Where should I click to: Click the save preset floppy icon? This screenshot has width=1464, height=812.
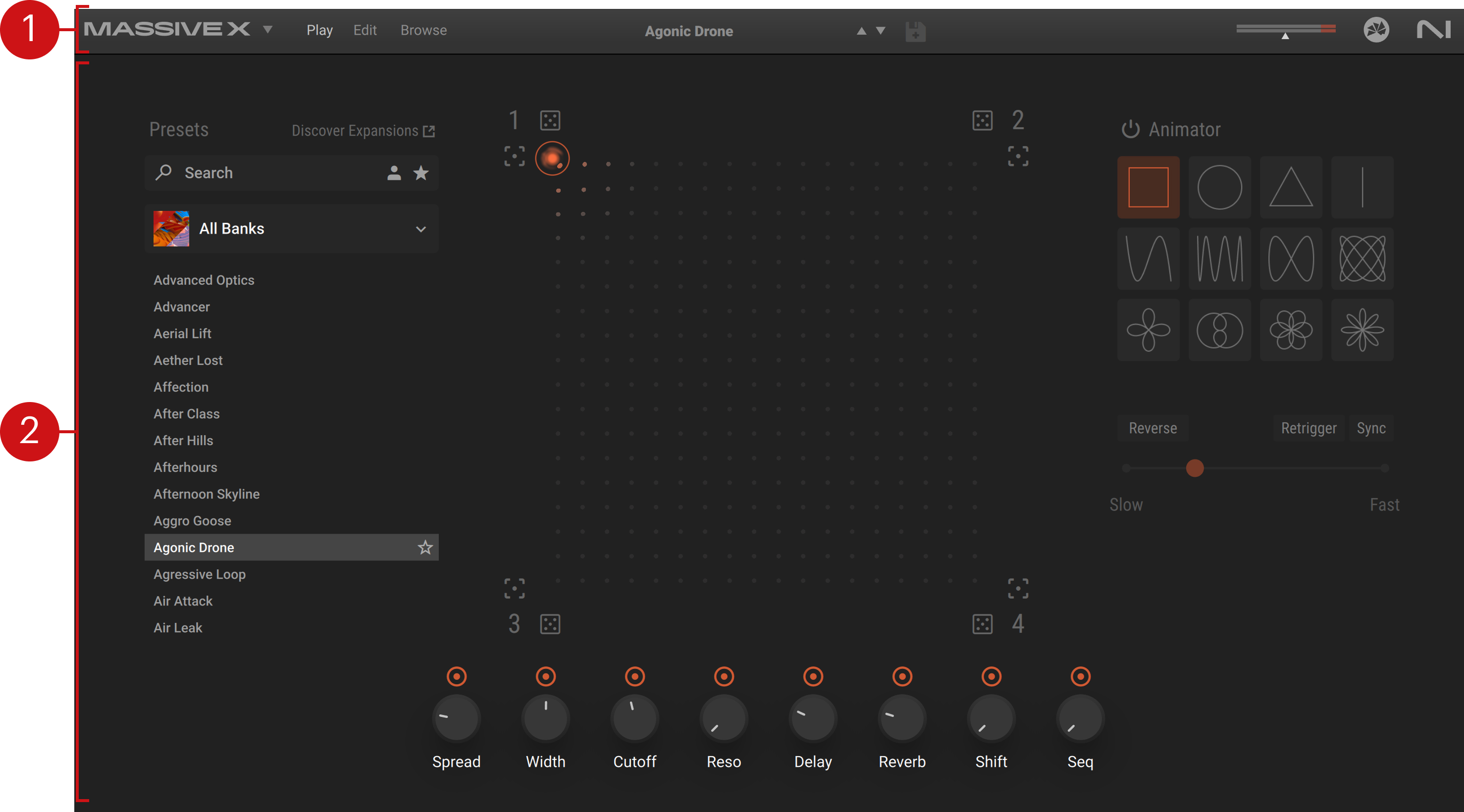click(915, 31)
